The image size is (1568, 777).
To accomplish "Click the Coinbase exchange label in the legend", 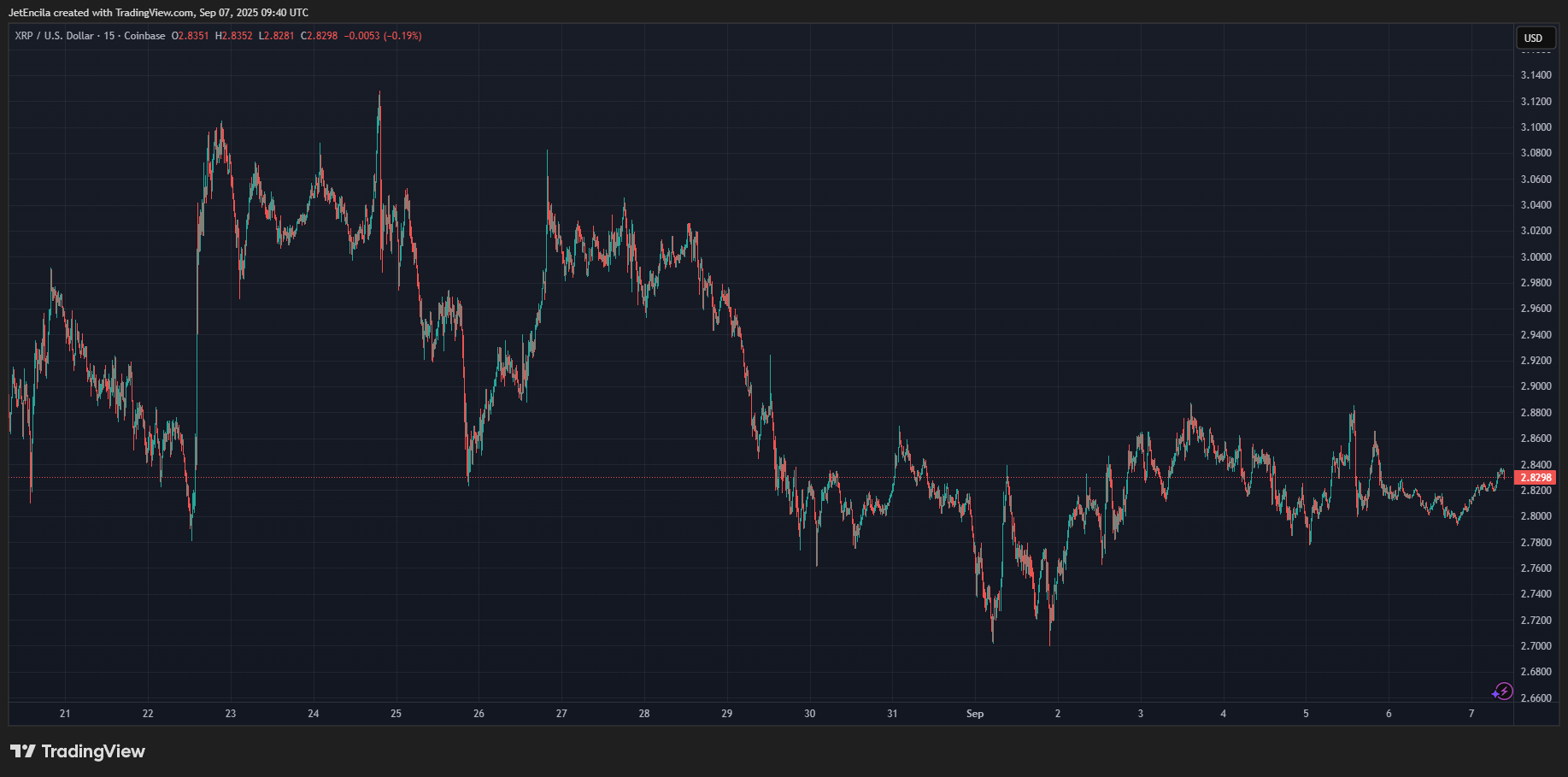I will (144, 36).
